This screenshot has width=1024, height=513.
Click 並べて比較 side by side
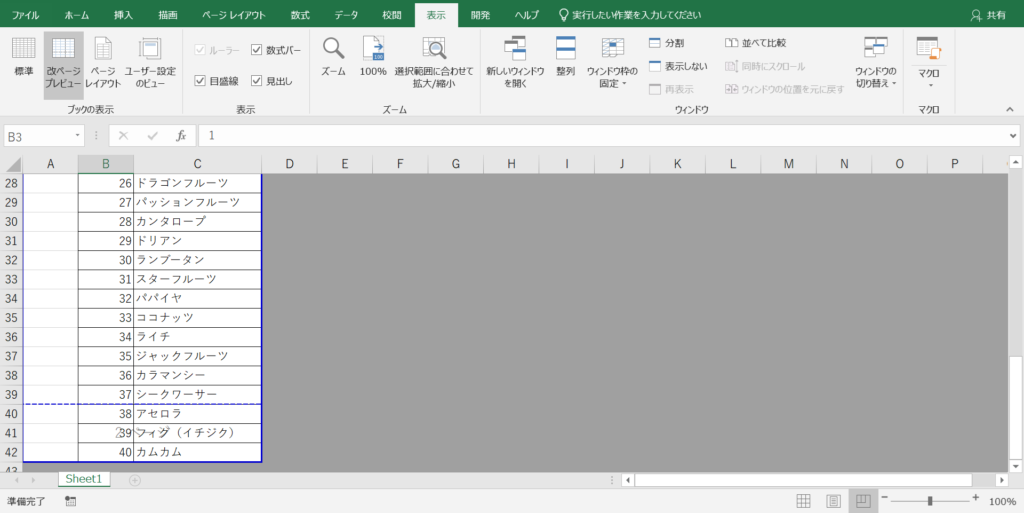[756, 43]
